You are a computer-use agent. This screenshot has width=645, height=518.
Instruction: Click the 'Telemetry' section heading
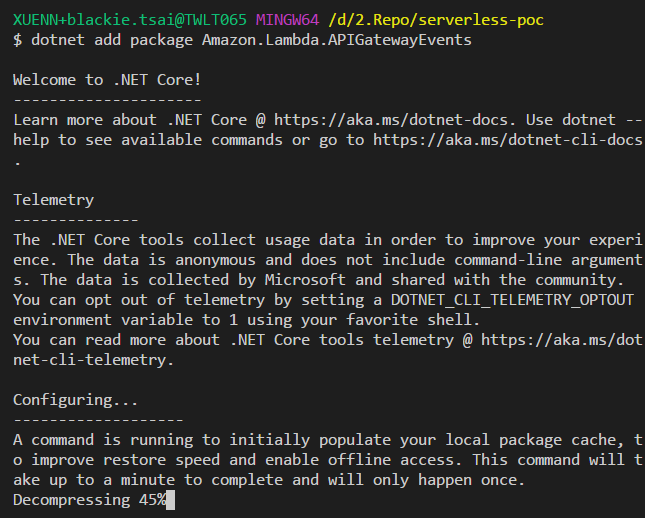tap(53, 199)
